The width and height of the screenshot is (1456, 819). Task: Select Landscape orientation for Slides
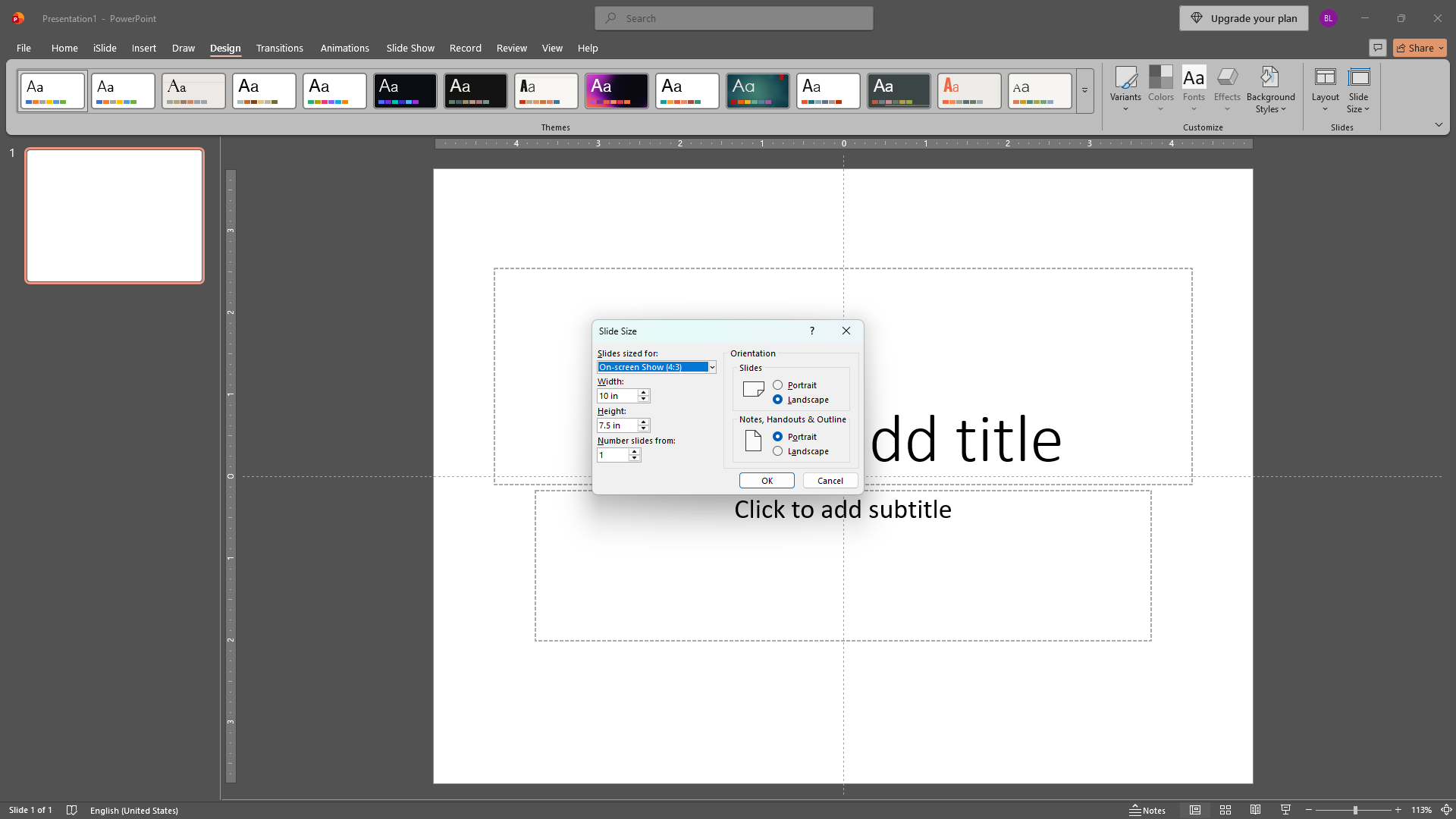pos(801,400)
